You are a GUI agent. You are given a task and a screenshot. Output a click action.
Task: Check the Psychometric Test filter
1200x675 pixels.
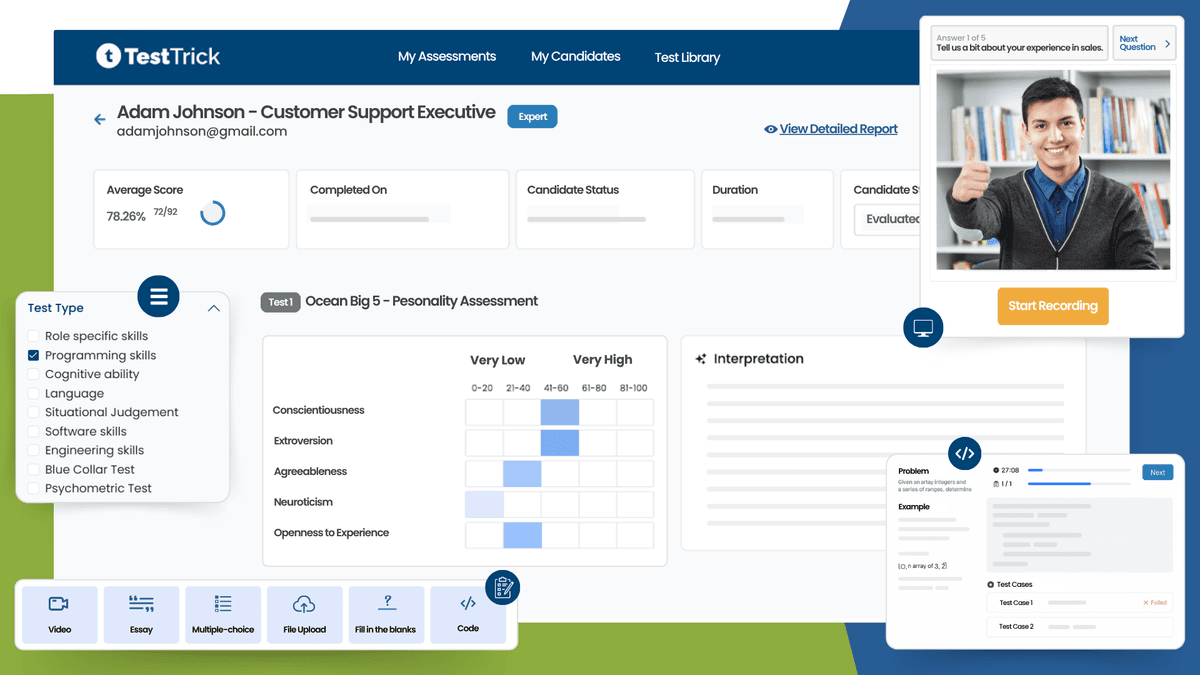point(33,488)
